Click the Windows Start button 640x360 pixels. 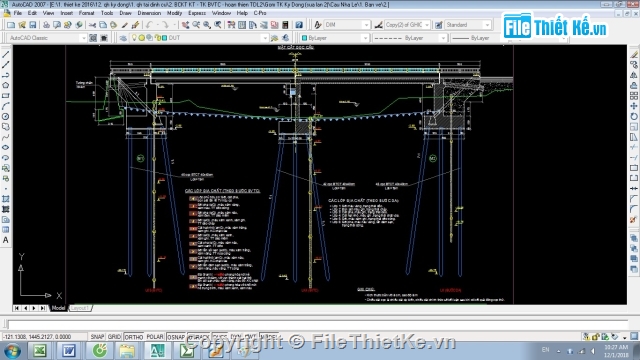[x=12, y=351]
